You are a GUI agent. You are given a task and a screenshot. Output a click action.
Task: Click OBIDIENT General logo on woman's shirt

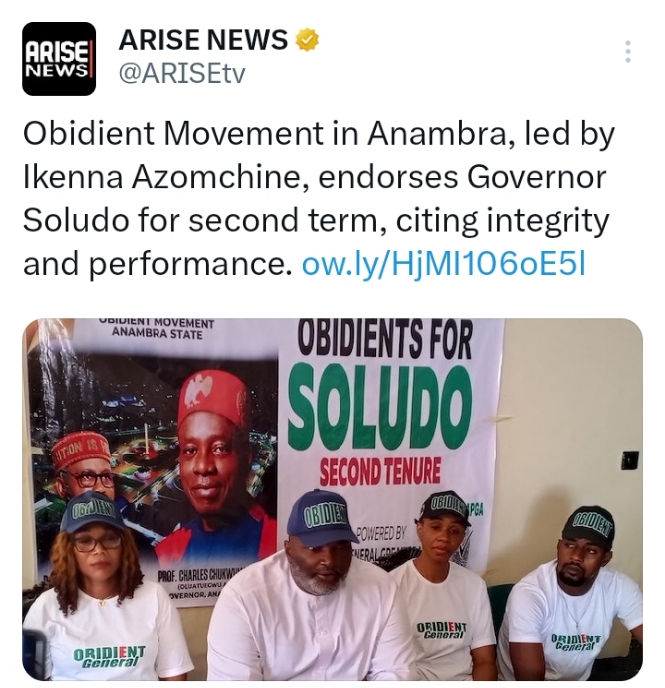coord(109,657)
